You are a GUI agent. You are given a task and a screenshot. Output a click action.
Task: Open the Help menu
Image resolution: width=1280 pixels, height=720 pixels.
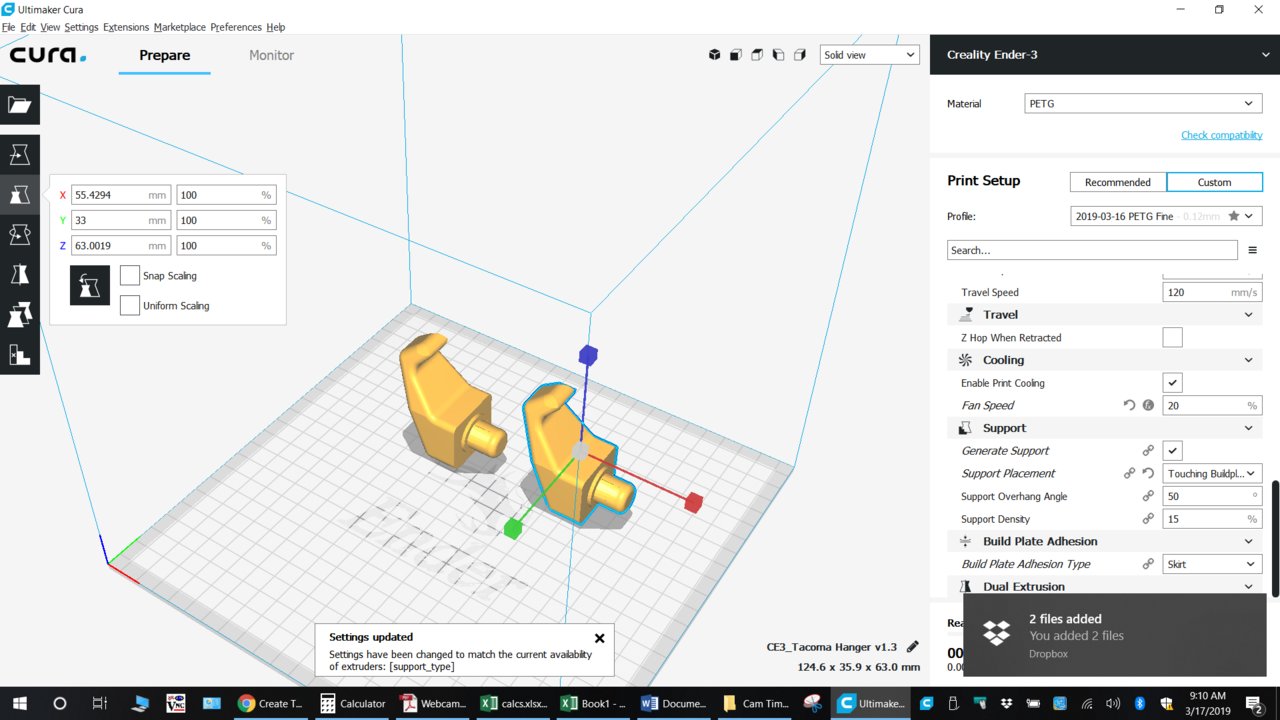[276, 27]
